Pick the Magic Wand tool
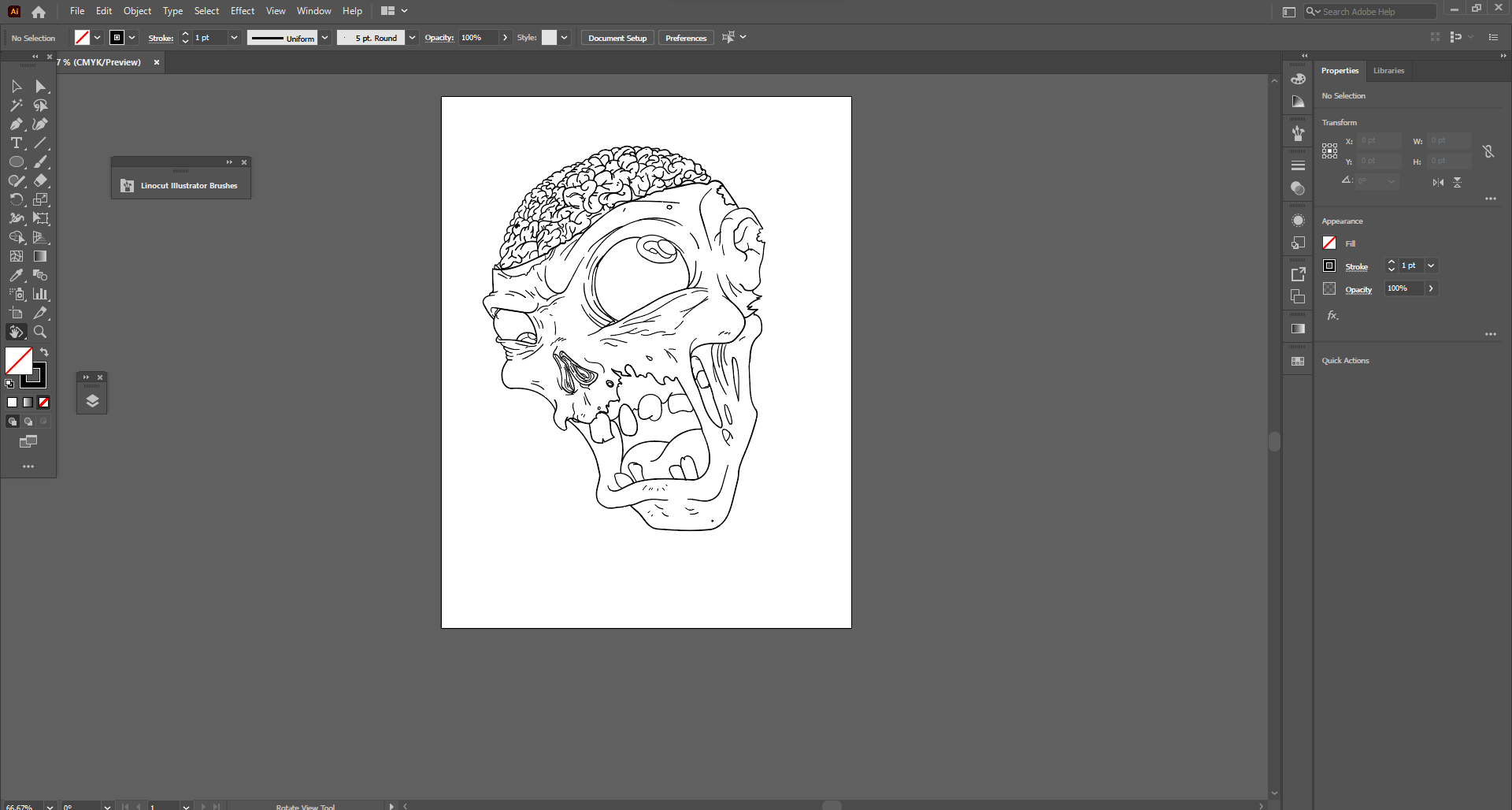Viewport: 1512px width, 810px height. pyautogui.click(x=17, y=105)
